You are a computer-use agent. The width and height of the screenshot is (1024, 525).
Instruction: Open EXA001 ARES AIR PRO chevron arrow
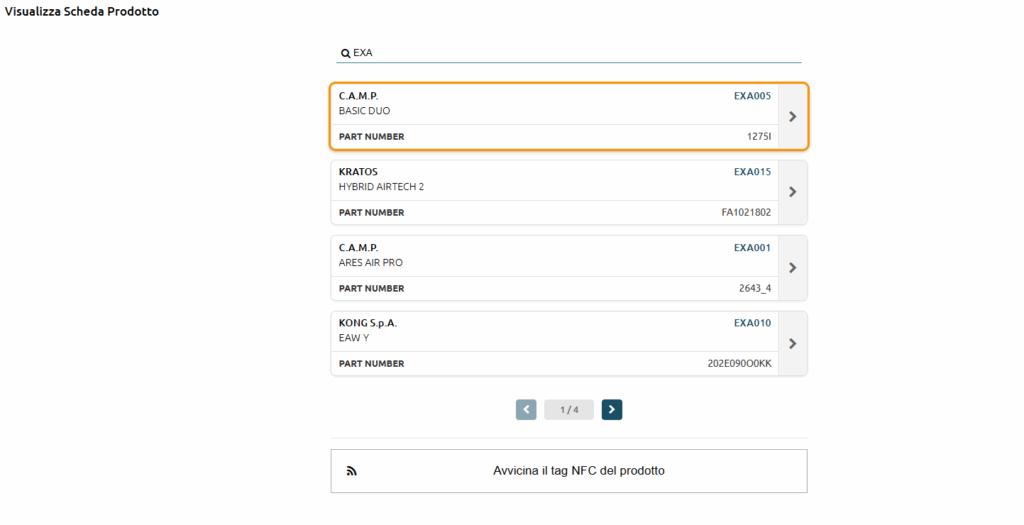tap(793, 268)
